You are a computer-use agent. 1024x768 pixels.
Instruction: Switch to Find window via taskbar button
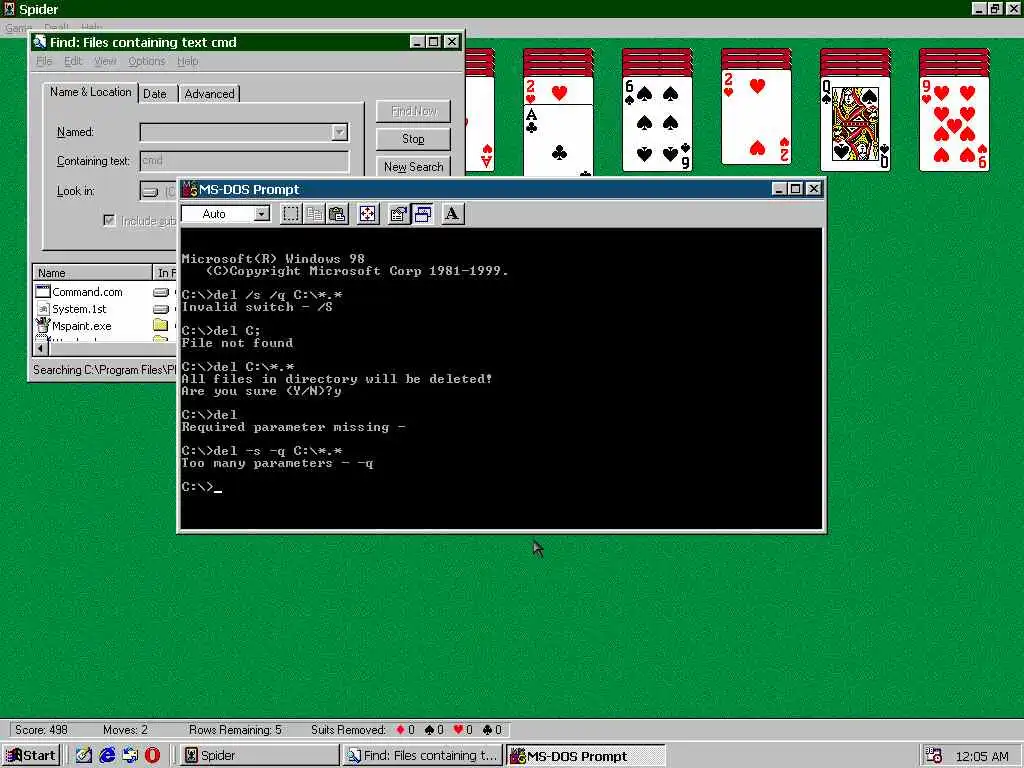(x=423, y=756)
